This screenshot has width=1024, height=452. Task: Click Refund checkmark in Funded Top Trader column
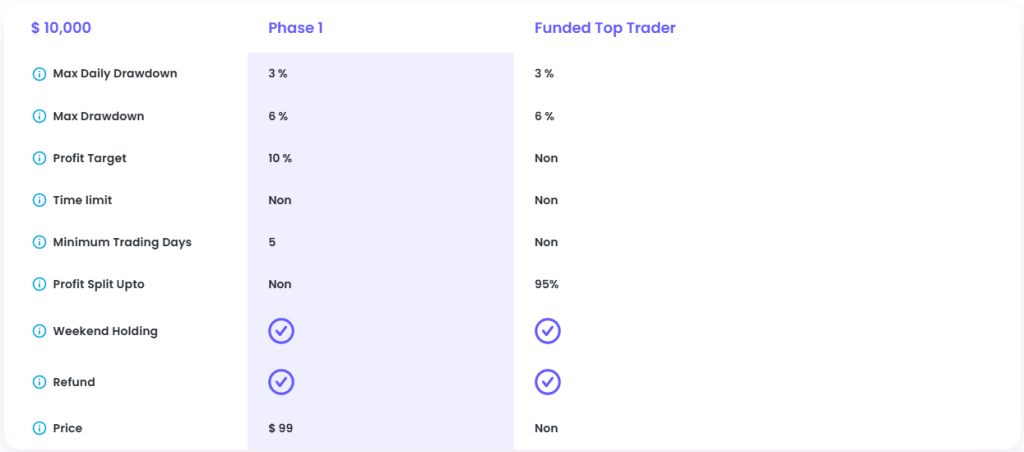click(x=548, y=382)
